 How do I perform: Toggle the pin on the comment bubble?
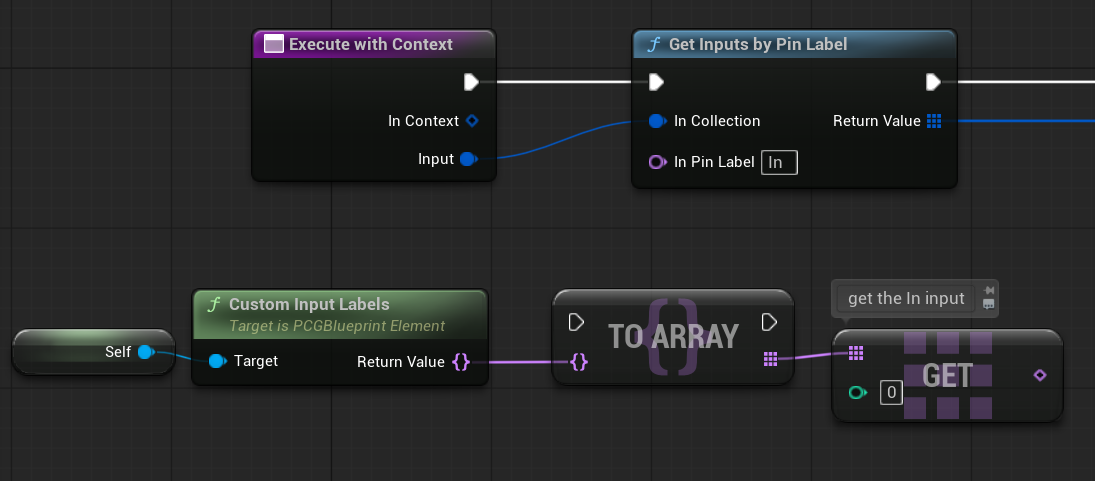click(x=989, y=291)
